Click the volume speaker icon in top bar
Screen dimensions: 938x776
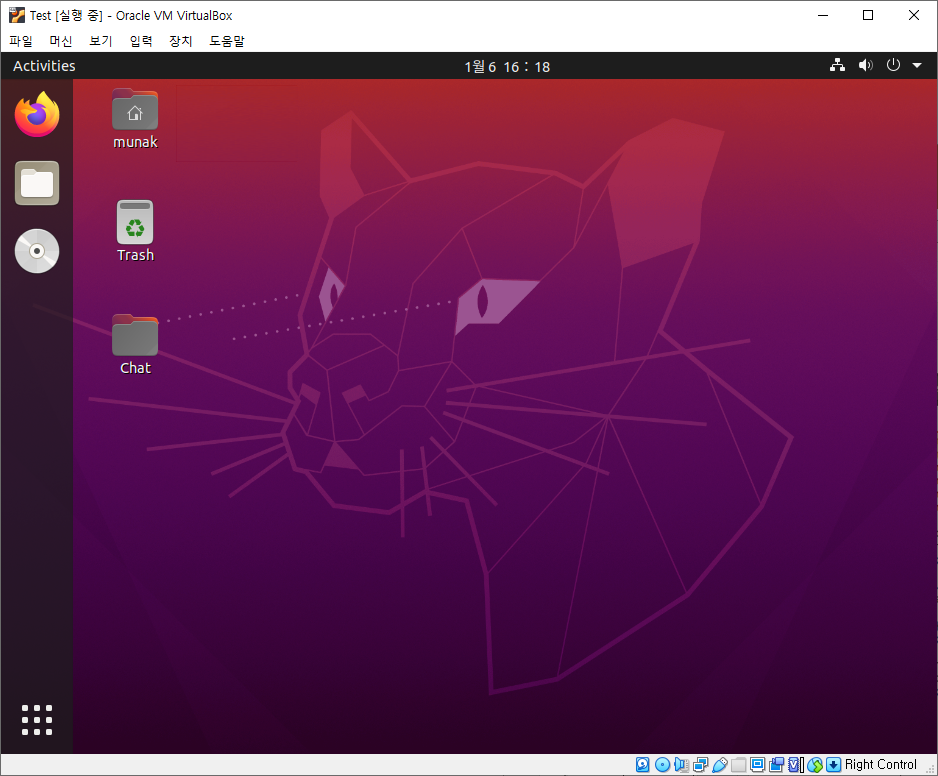click(866, 65)
